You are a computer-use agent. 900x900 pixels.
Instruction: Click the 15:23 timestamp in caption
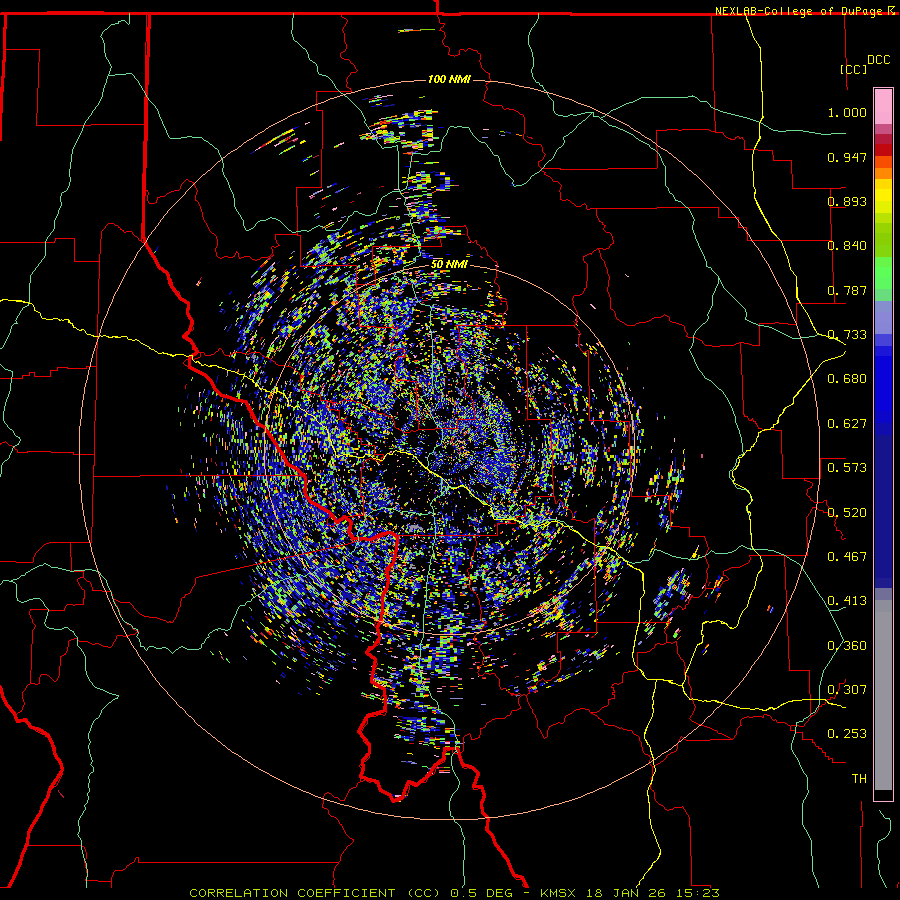pos(696,893)
